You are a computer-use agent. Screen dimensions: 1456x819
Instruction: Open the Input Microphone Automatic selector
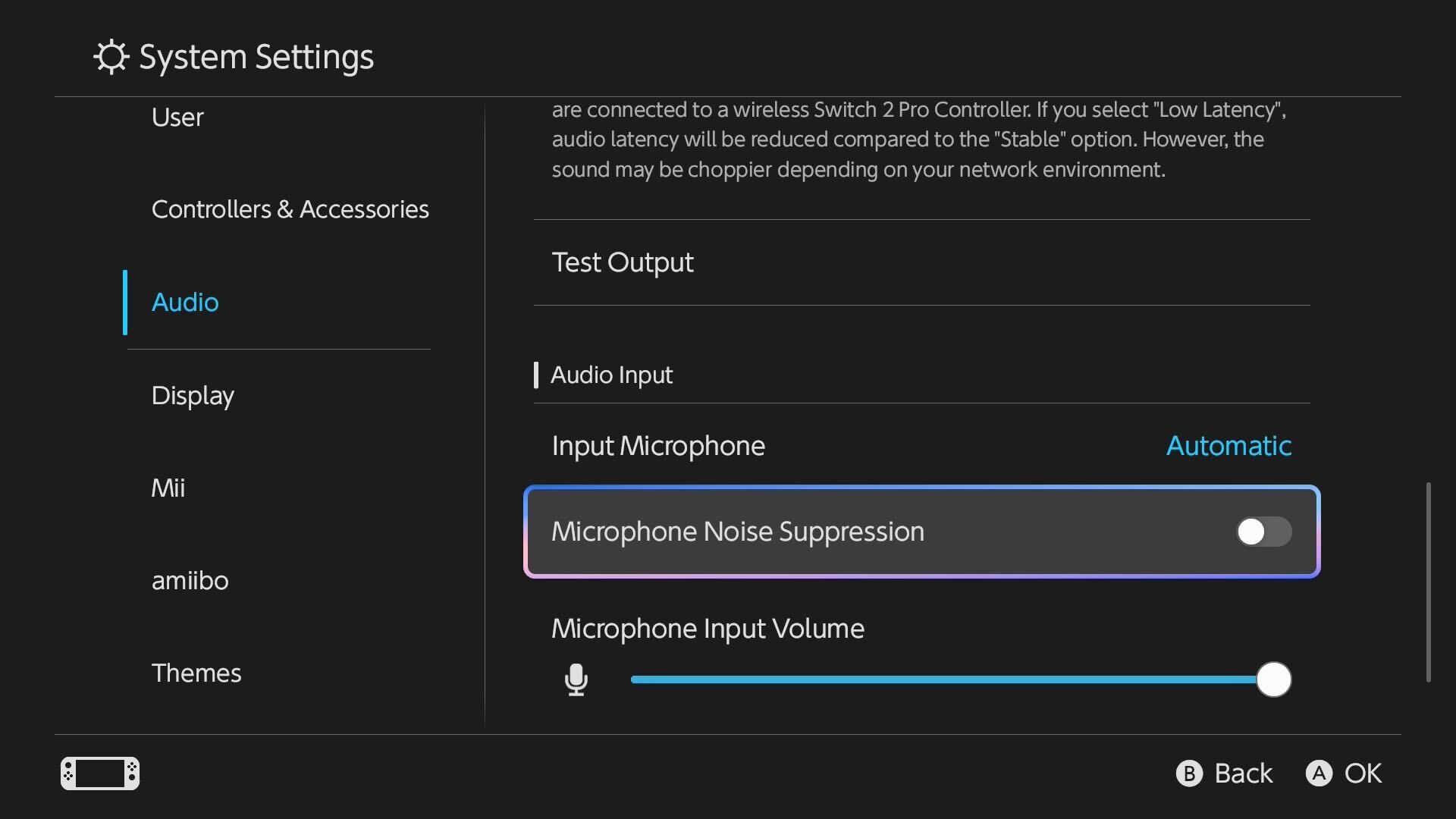point(1228,446)
